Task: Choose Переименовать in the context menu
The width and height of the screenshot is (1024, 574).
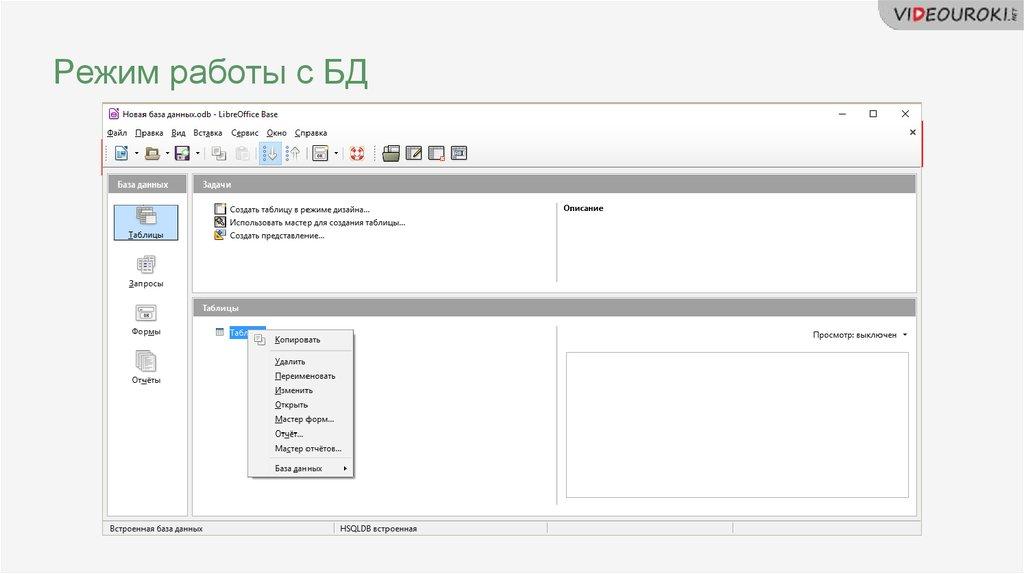Action: [x=305, y=376]
